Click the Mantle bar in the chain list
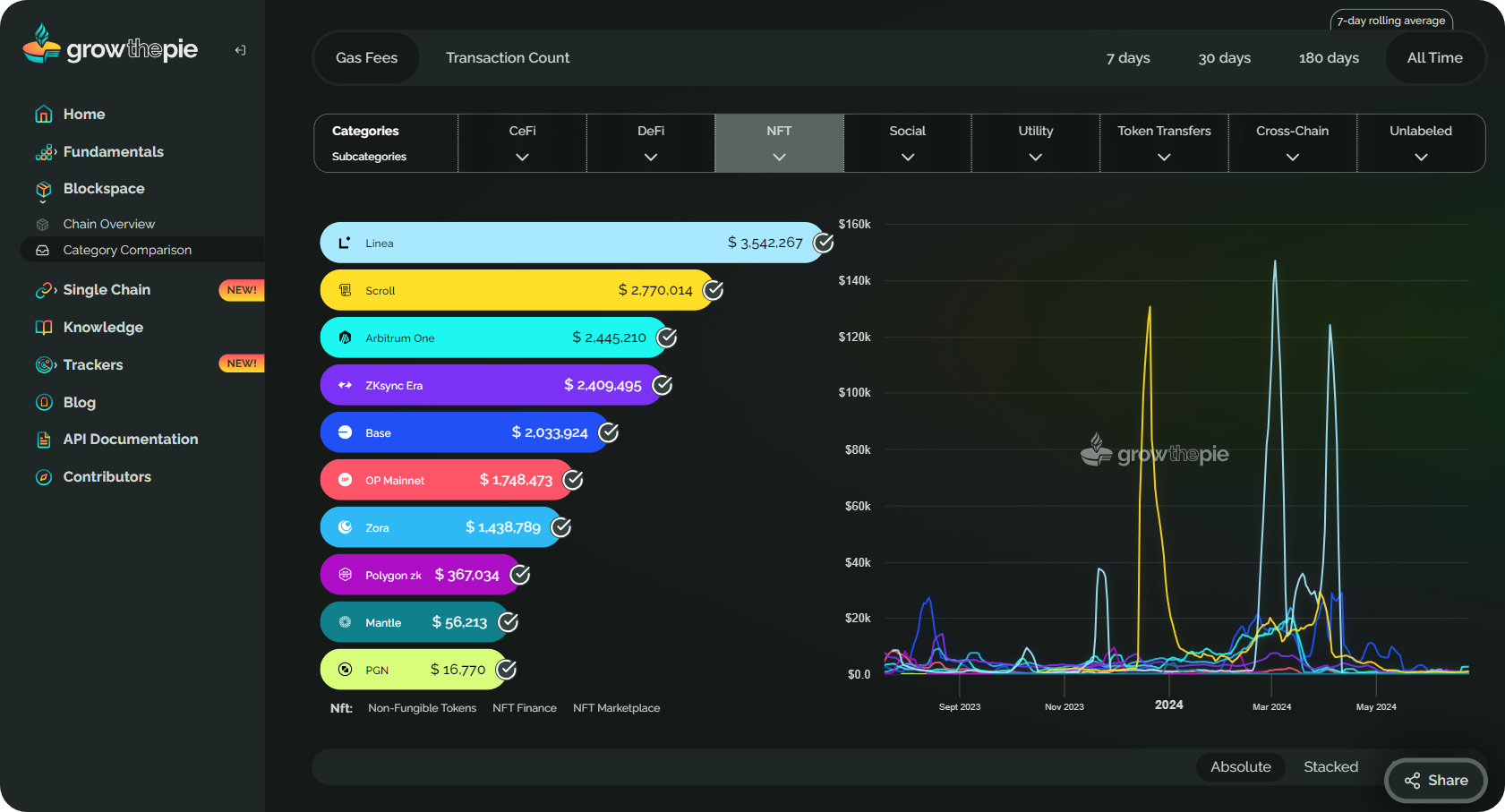The height and width of the screenshot is (812, 1505). (415, 622)
